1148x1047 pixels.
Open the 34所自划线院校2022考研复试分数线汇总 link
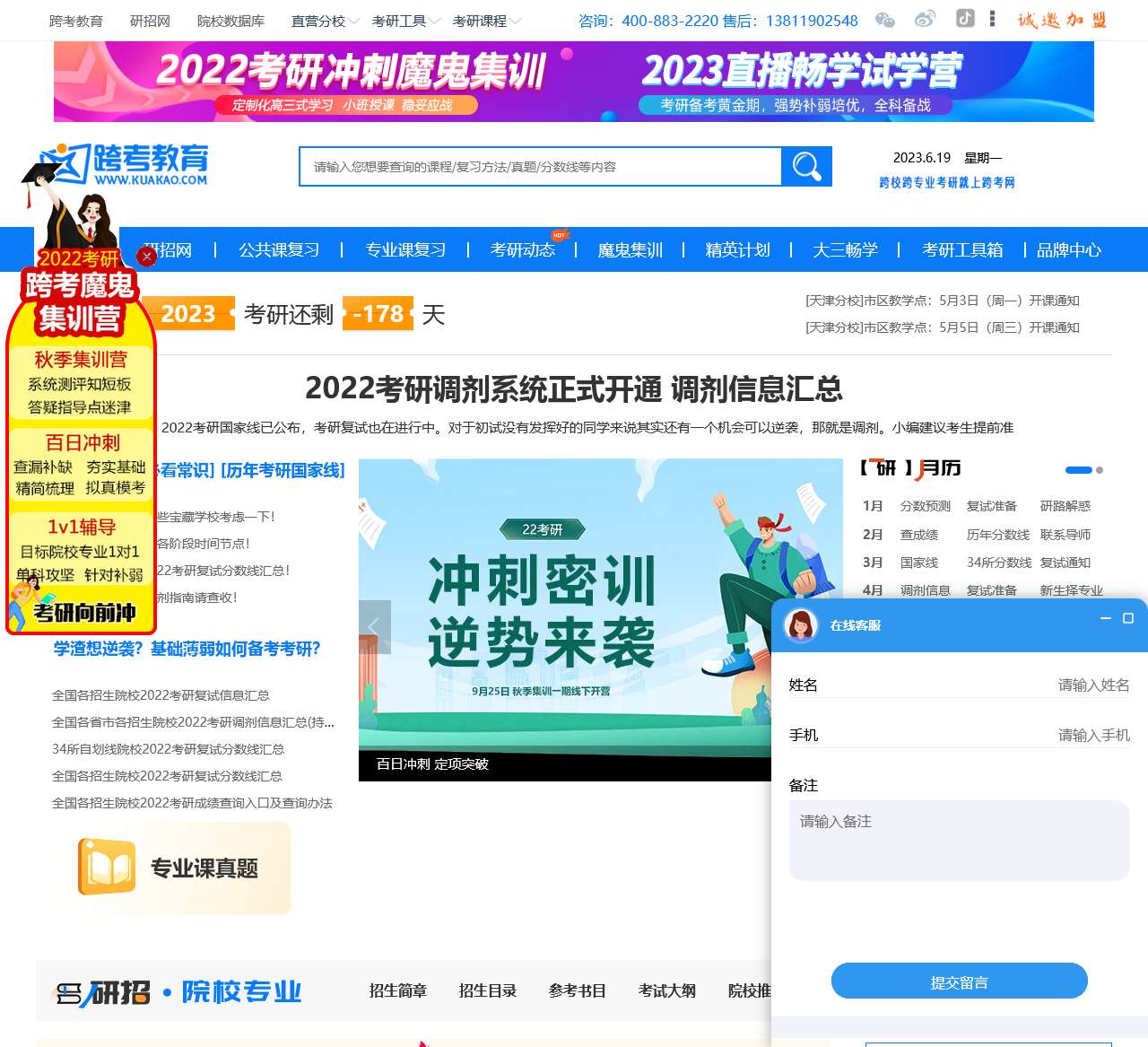(169, 749)
